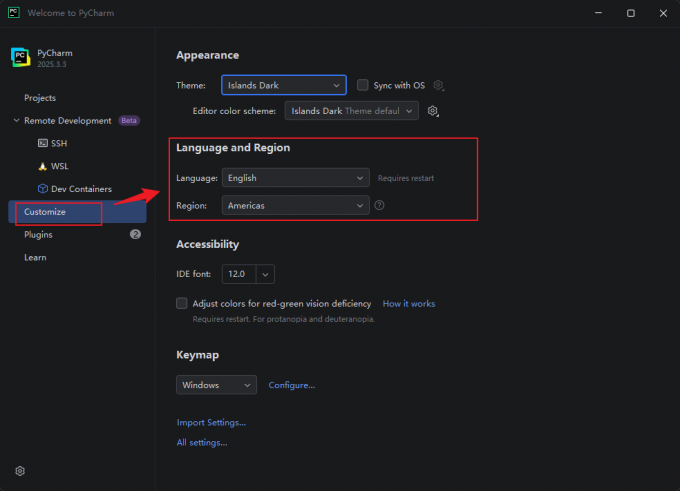Image resolution: width=680 pixels, height=491 pixels.
Task: Toggle Adjust colors for red-green vision deficiency
Action: [182, 303]
